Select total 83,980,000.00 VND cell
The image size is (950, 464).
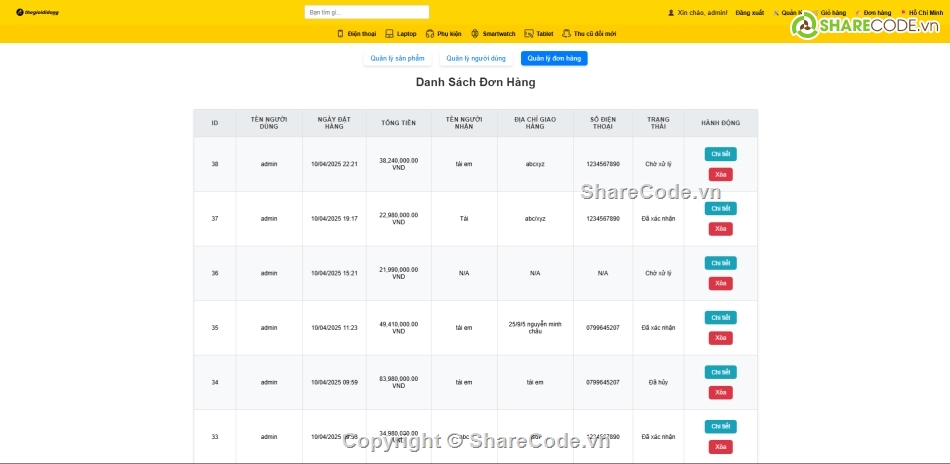pos(398,382)
